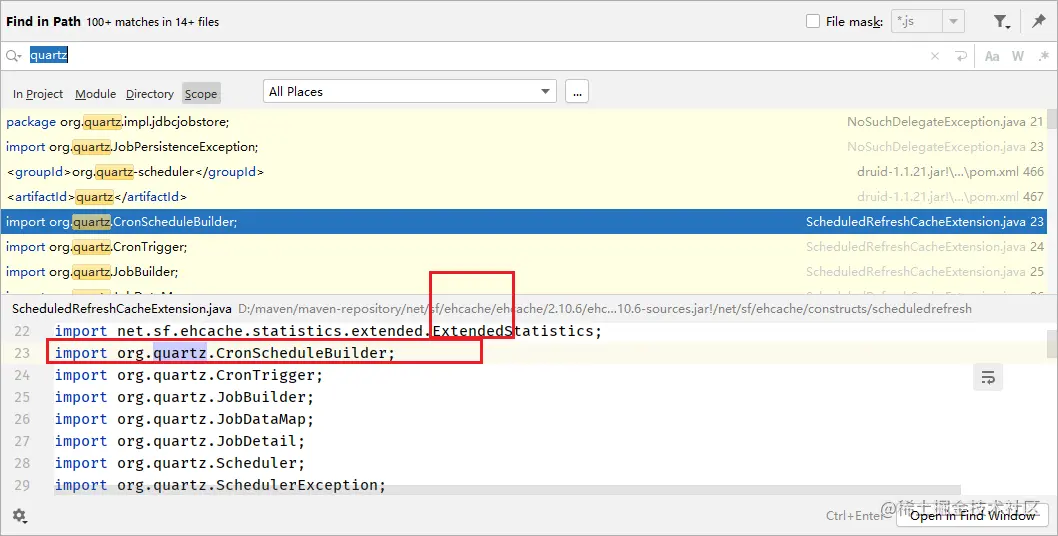Screen dimensions: 1058x536
Task: Clear the quartz search text
Action: 935,56
